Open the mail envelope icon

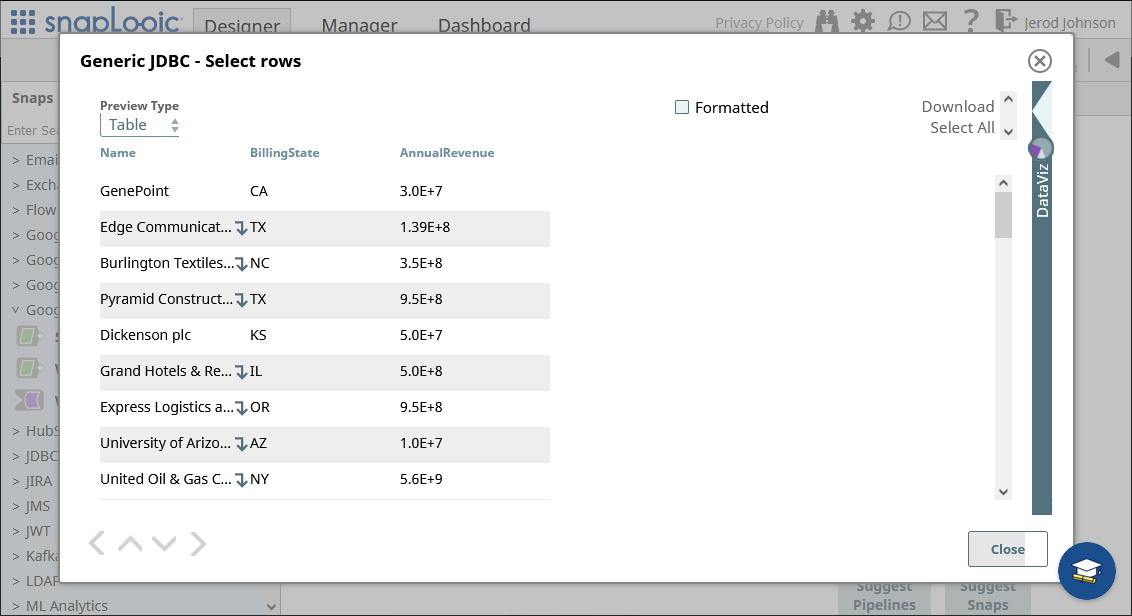934,21
